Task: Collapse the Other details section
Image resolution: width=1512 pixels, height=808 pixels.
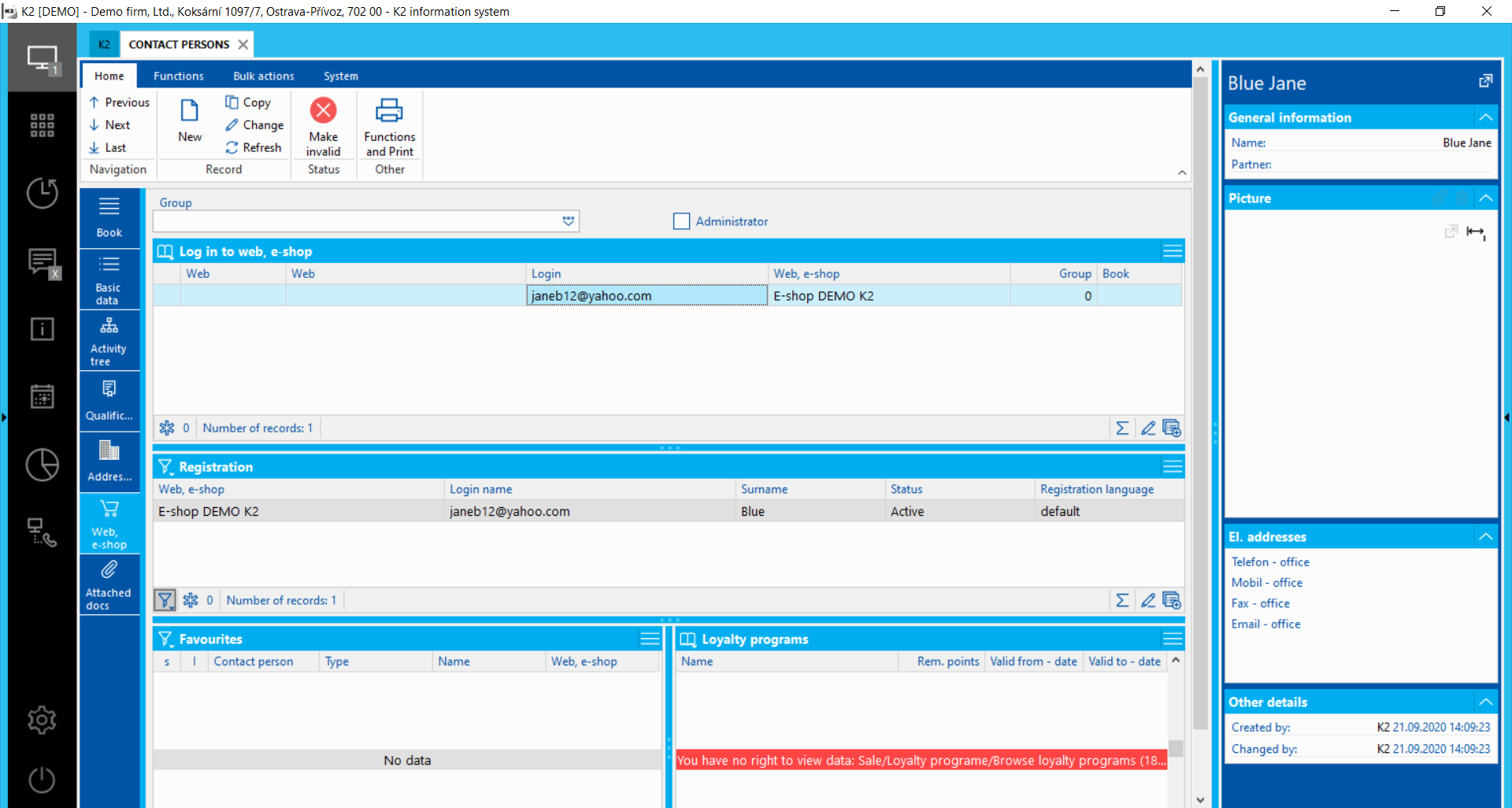Action: (1485, 702)
